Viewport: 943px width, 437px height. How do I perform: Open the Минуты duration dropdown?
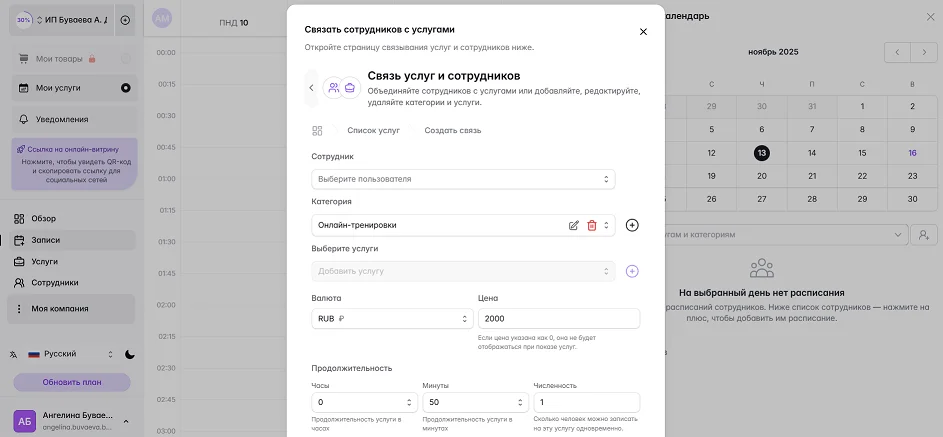(474, 402)
